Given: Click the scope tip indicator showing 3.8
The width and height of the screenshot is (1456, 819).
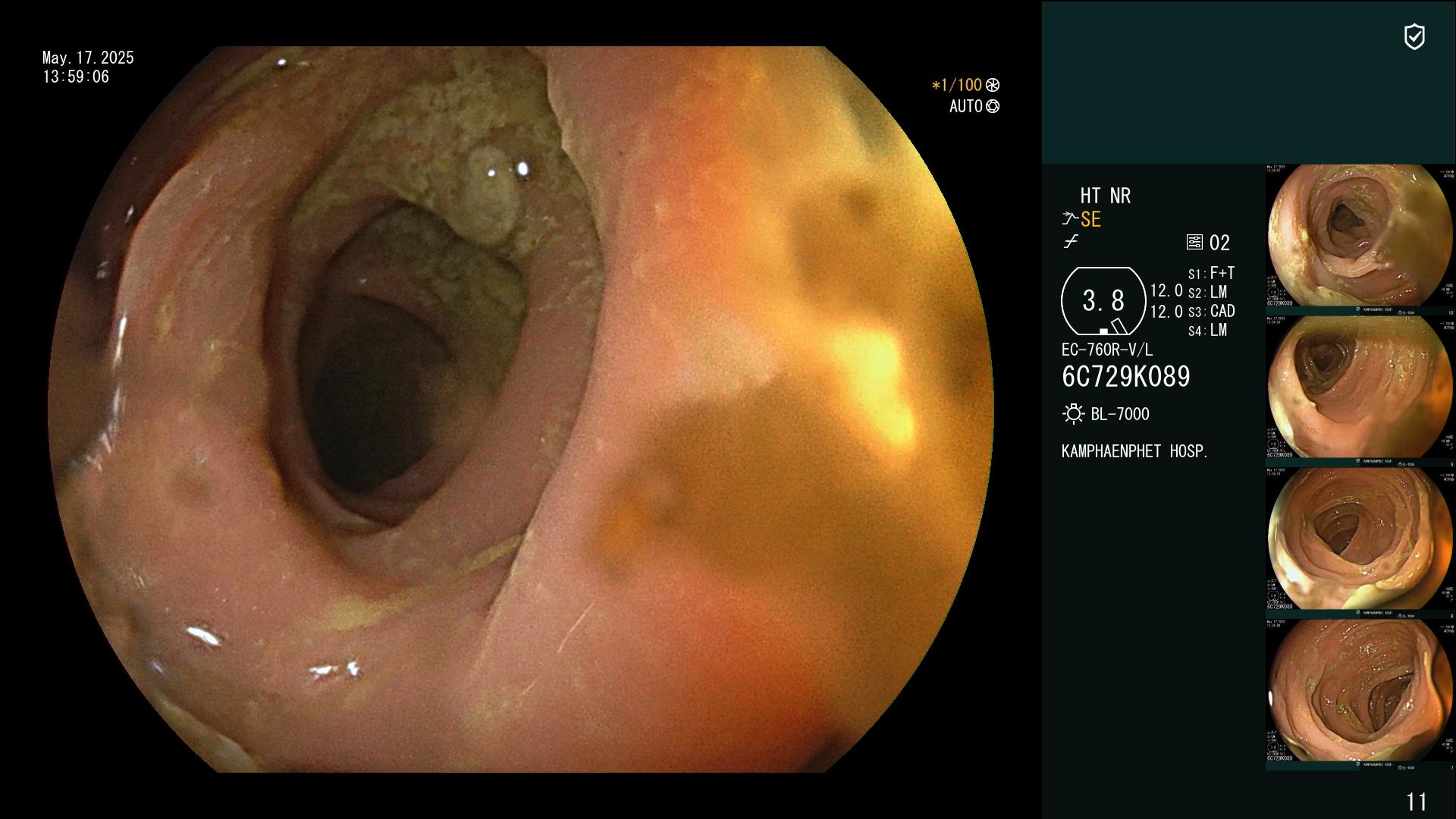Looking at the screenshot, I should 1103,301.
